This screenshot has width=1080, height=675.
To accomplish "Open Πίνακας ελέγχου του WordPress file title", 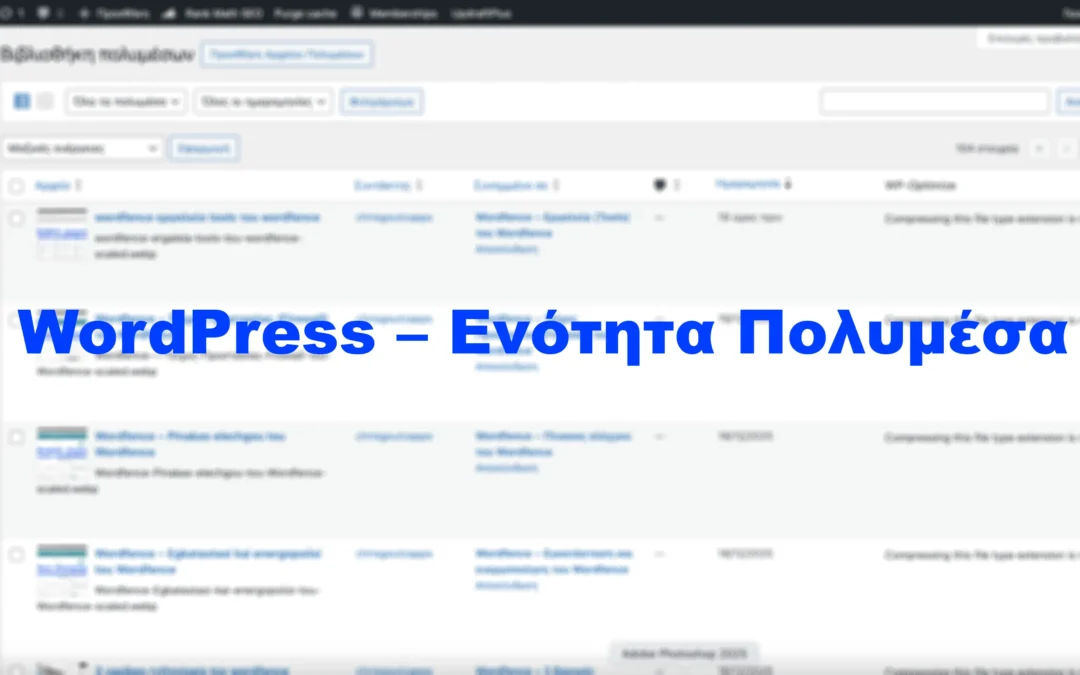I will pyautogui.click(x=189, y=444).
